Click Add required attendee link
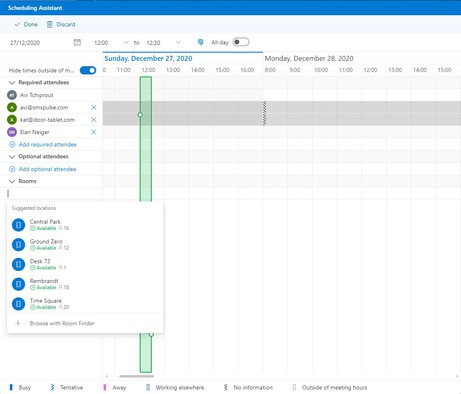461x394 pixels. (48, 144)
